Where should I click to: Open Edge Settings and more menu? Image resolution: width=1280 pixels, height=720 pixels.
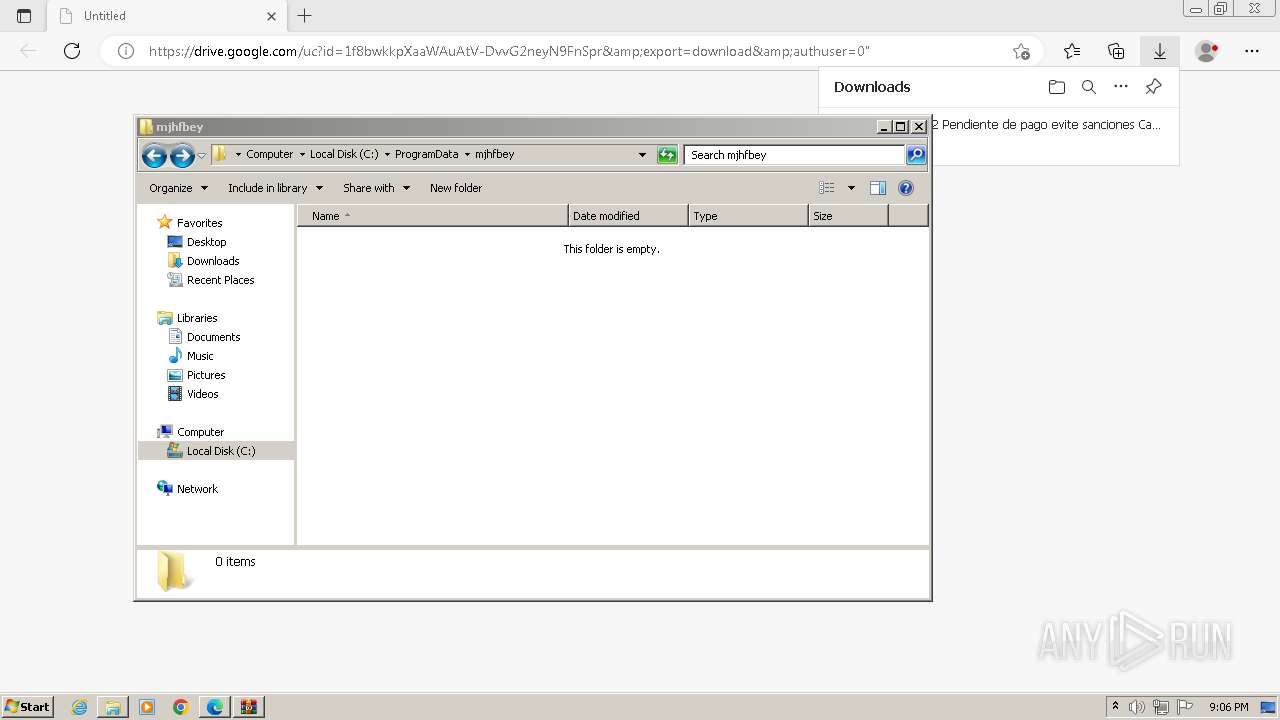[x=1252, y=51]
